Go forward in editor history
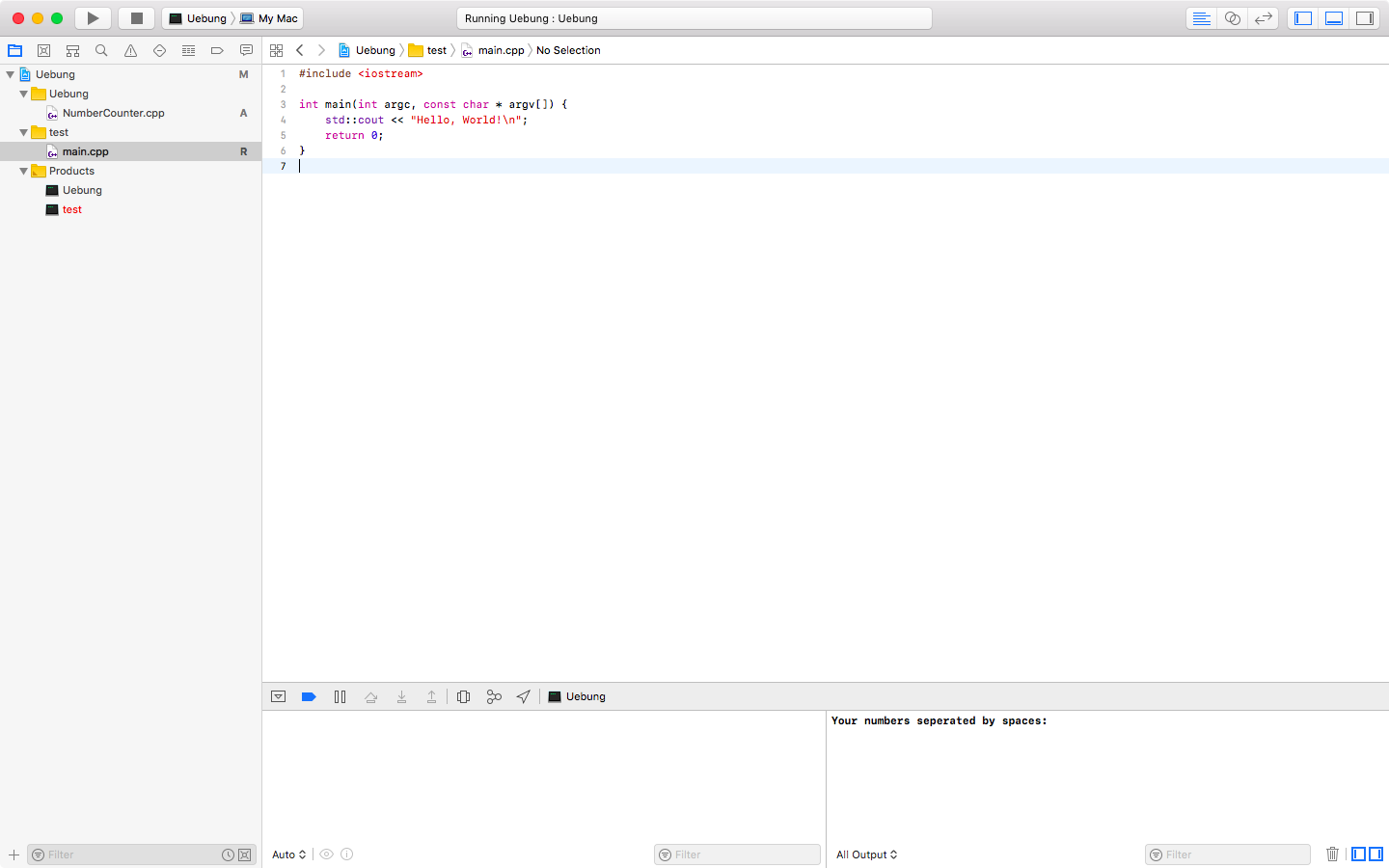Viewport: 1389px width, 868px height. click(321, 50)
